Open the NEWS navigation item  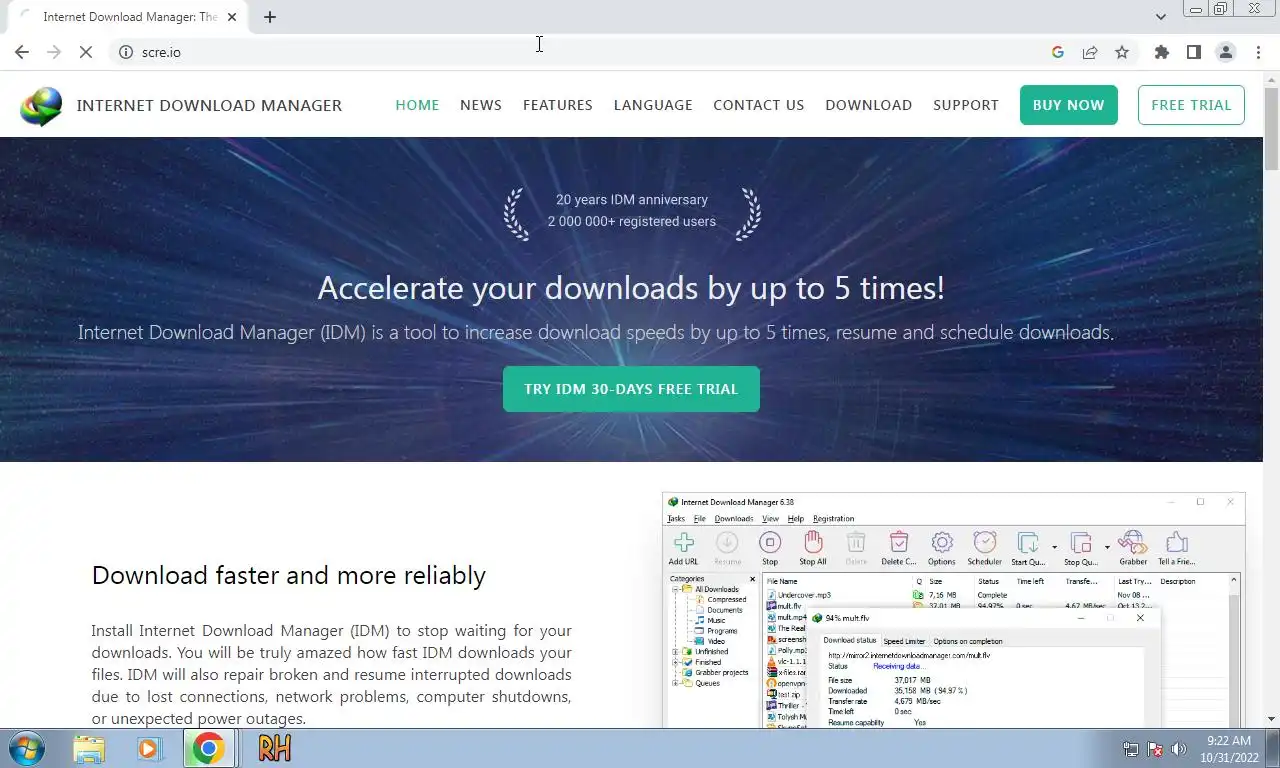(481, 105)
